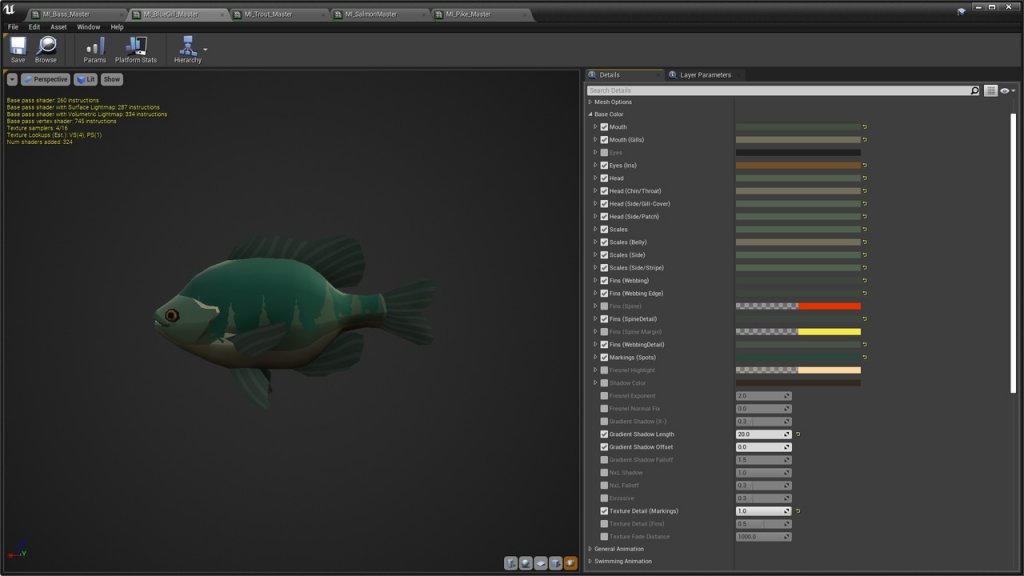Screen dimensions: 1024x576
Task: Uncheck the Head parameter checkbox
Action: [x=604, y=178]
